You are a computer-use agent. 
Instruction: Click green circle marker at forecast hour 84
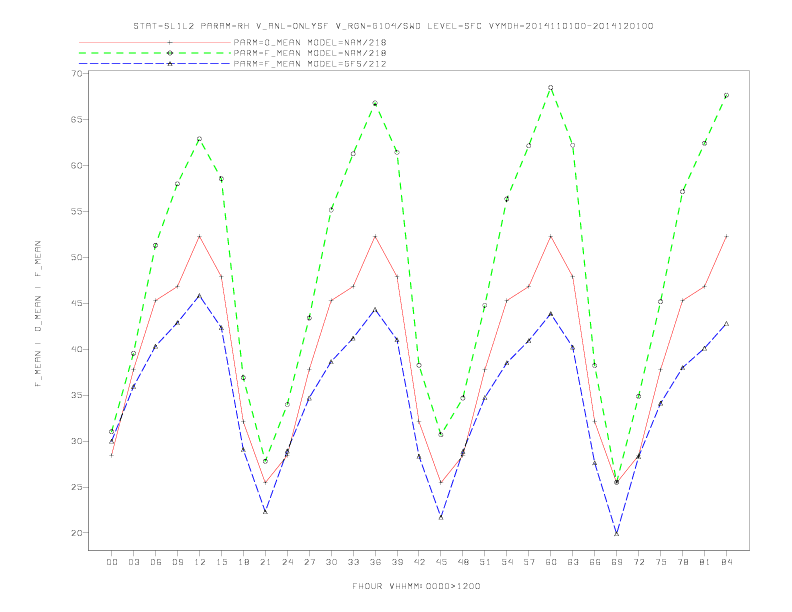tap(726, 95)
